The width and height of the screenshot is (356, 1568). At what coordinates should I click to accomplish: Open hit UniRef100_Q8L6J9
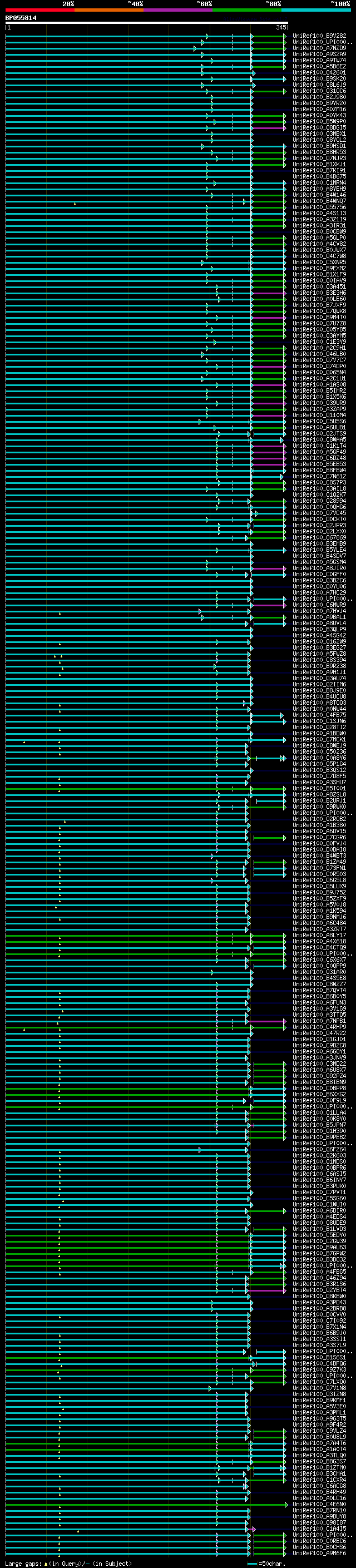(x=319, y=85)
